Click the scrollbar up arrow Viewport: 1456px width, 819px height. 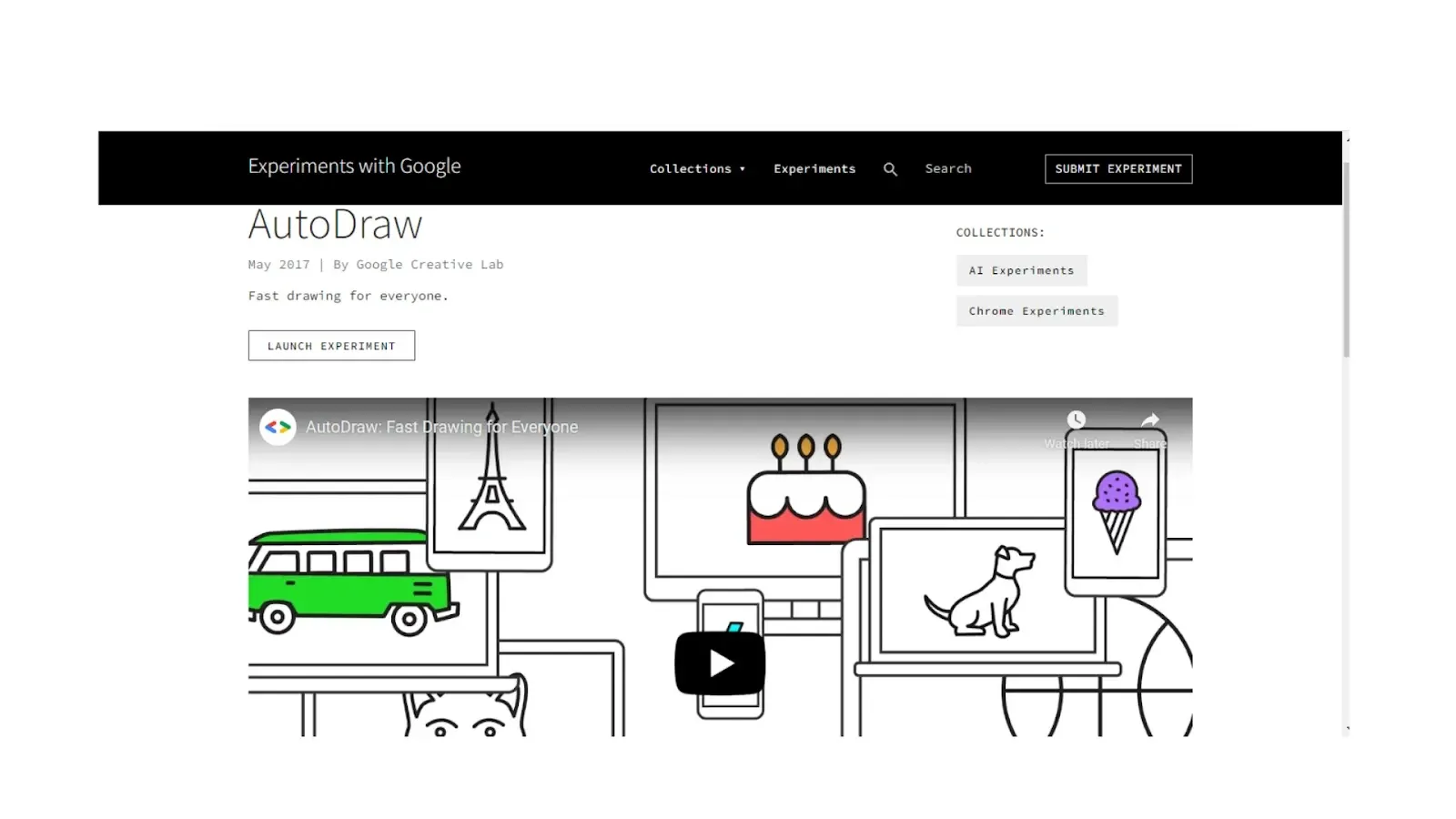pyautogui.click(x=1347, y=139)
